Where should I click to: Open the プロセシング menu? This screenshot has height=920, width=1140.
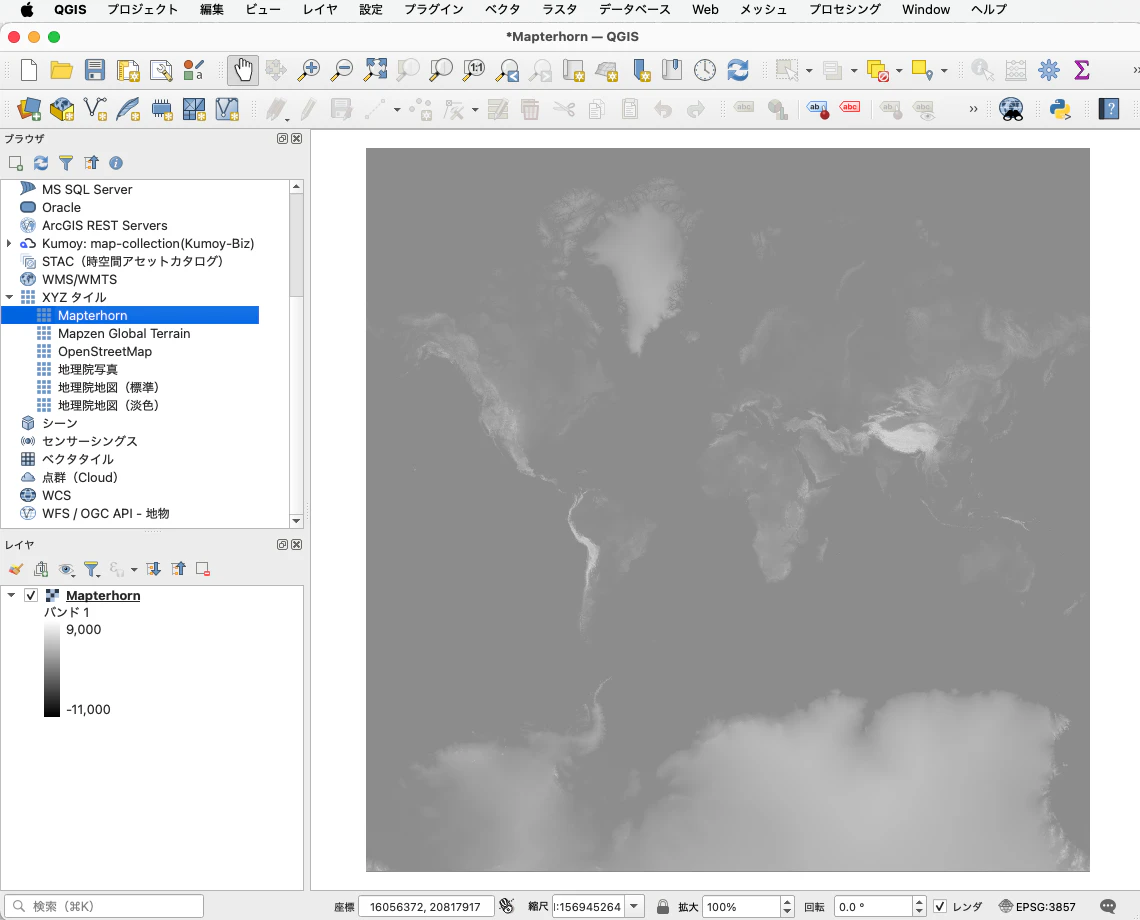click(845, 9)
